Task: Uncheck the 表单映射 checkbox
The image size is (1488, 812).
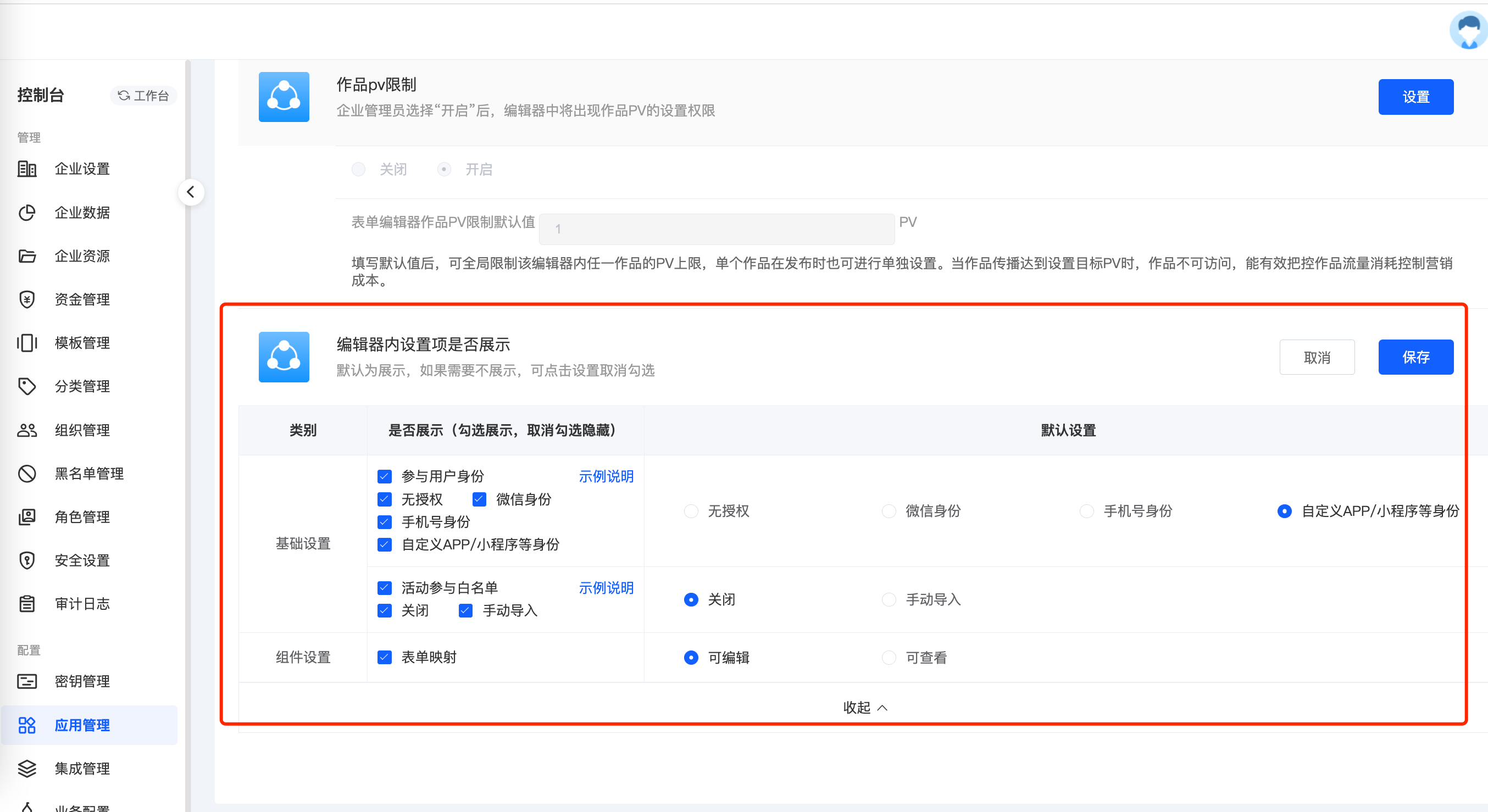Action: (385, 657)
